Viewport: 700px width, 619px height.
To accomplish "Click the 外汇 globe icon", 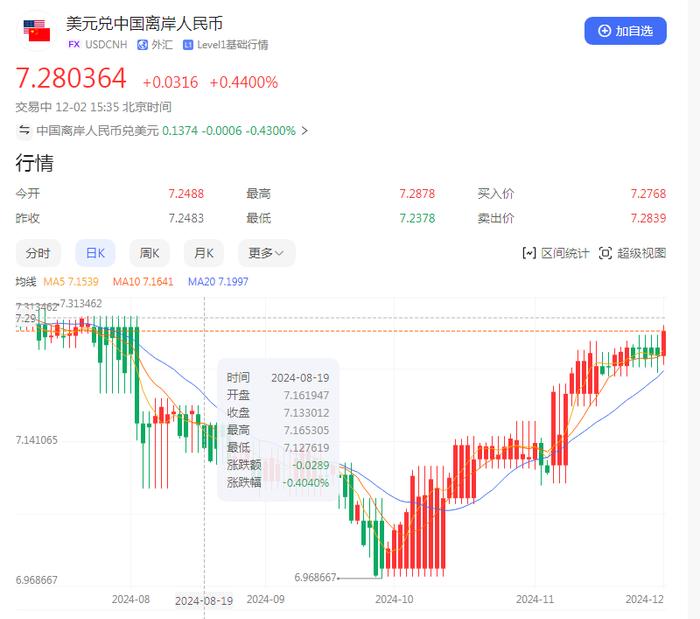I will click(x=142, y=45).
